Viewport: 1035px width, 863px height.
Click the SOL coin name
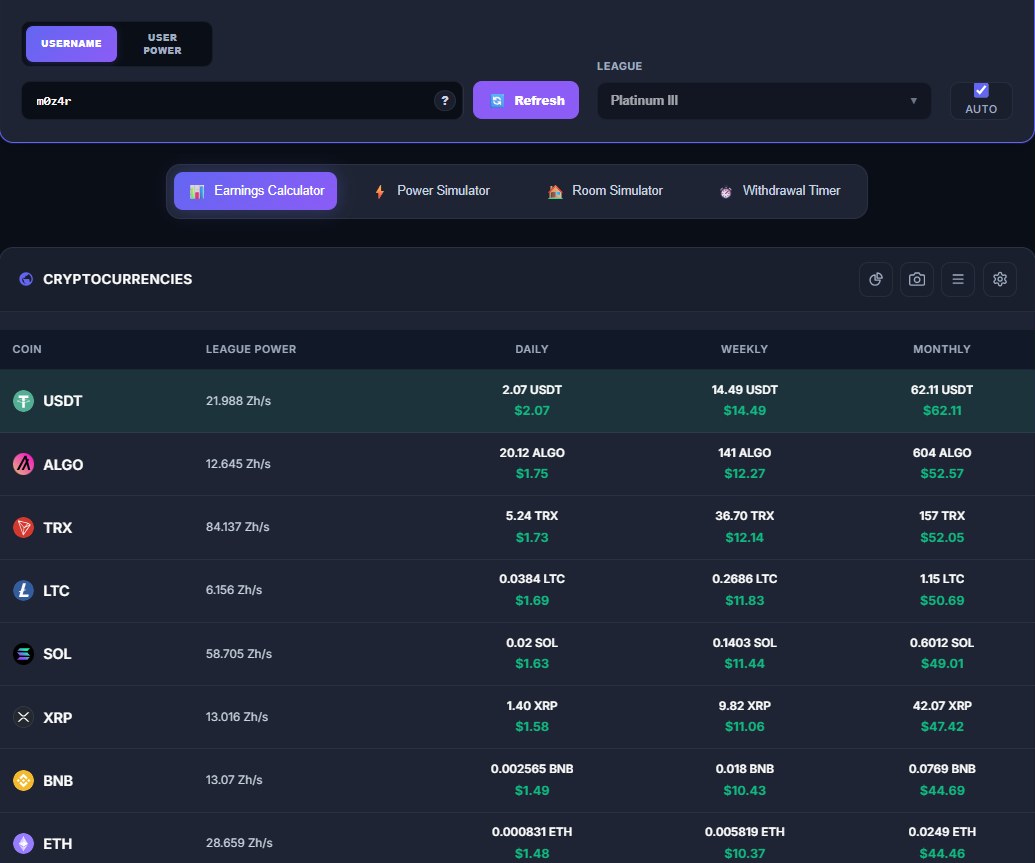coord(57,654)
